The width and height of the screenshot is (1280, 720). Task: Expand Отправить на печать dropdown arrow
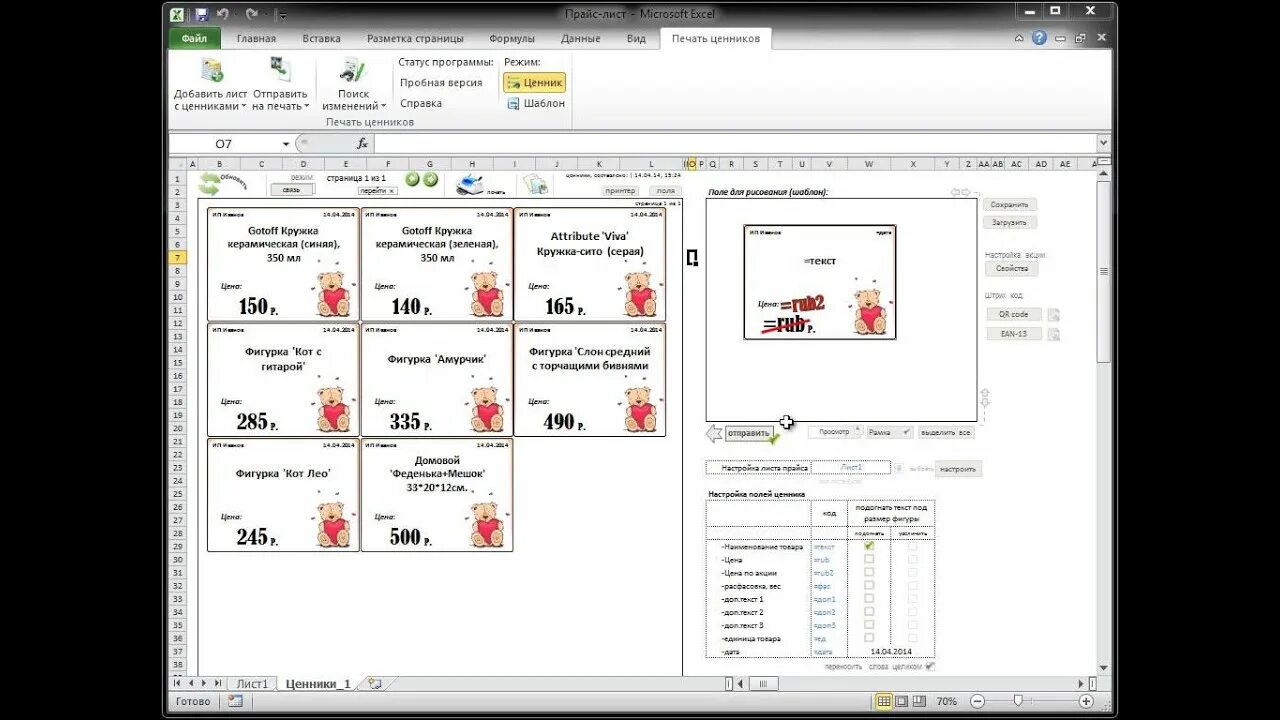tap(307, 106)
